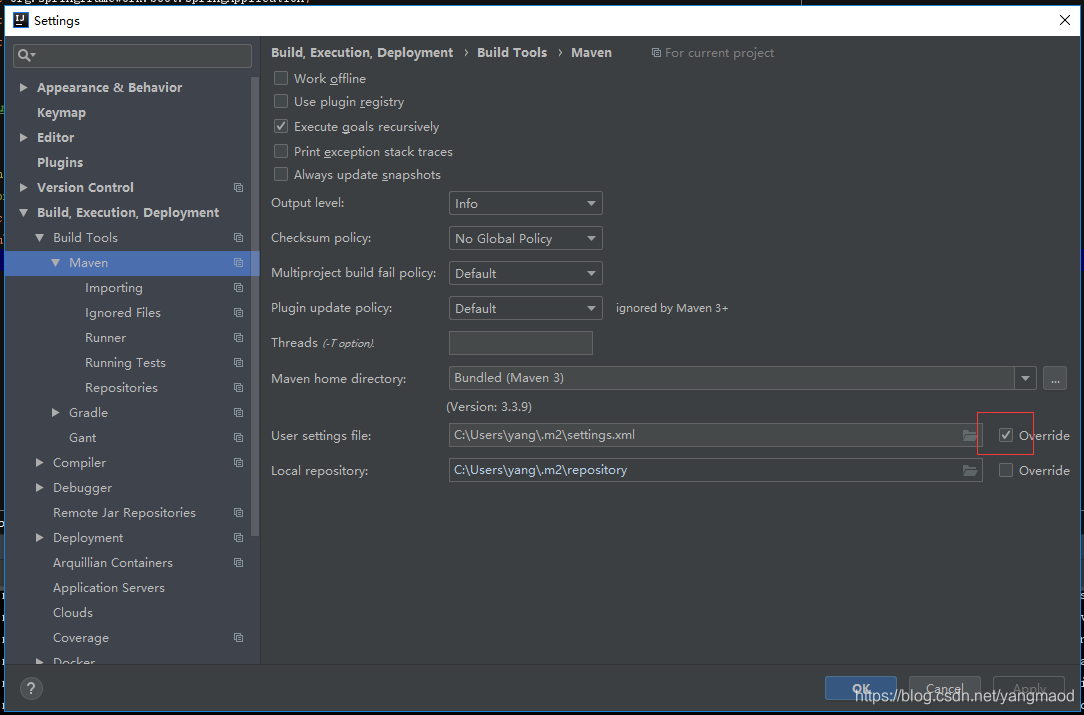Click the settings tree vertical scrollbar
This screenshot has width=1084, height=715.
coord(255,304)
